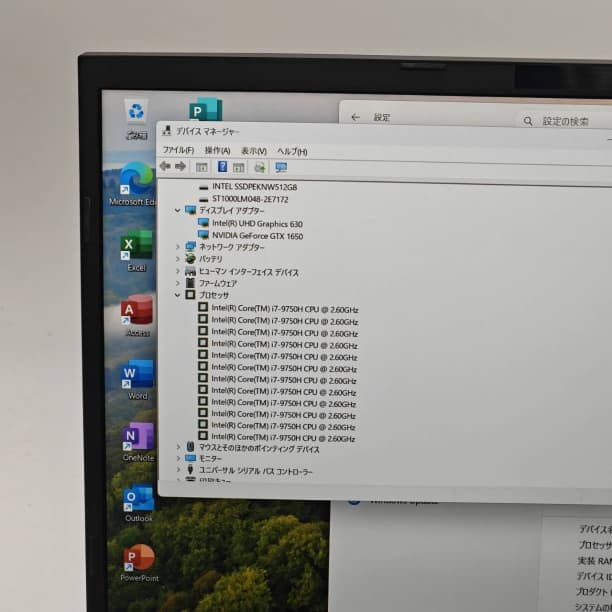The image size is (612, 612).
Task: Click the back arrow in the 設定 window
Action: point(355,117)
